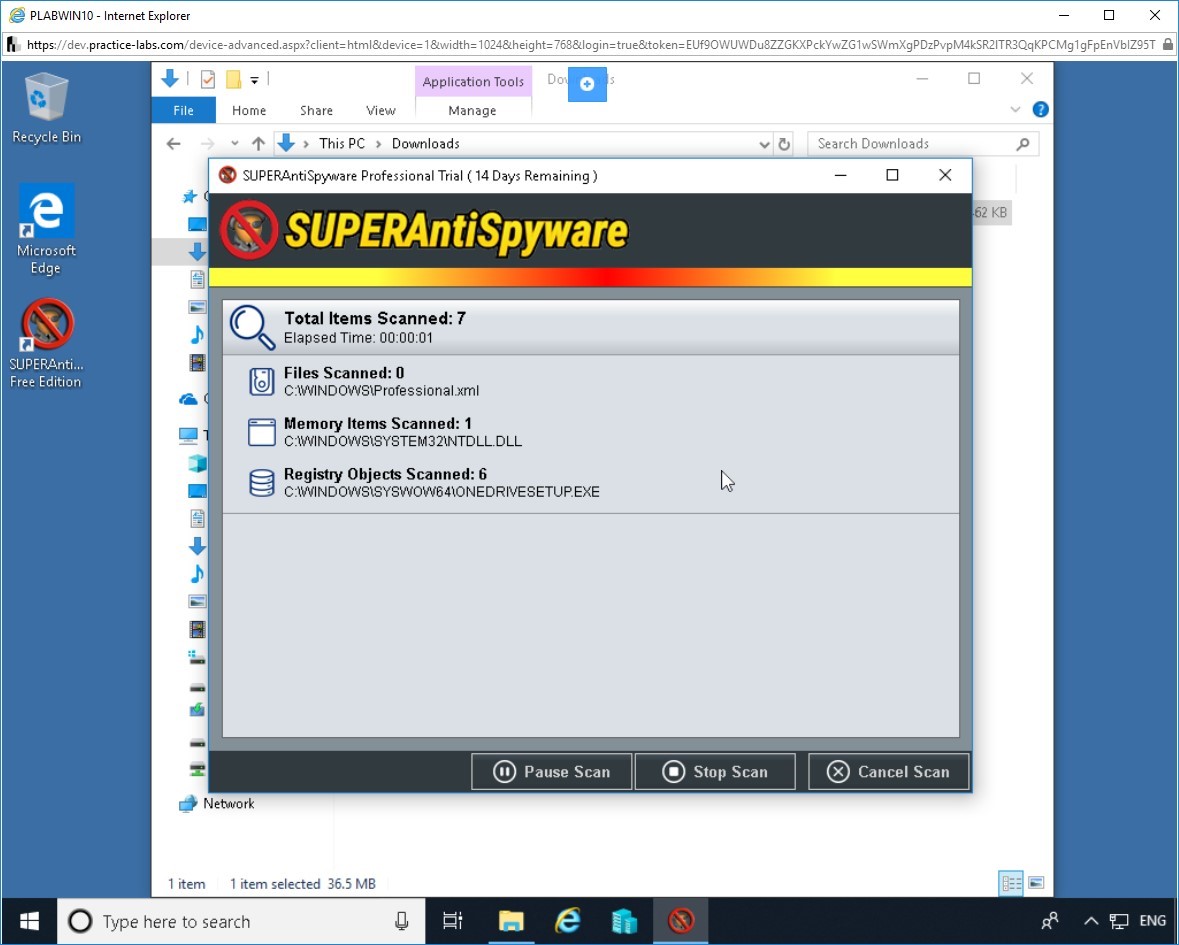Click Downloads in the Explorer address path
Screen dimensions: 1179x945
pyautogui.click(x=426, y=144)
